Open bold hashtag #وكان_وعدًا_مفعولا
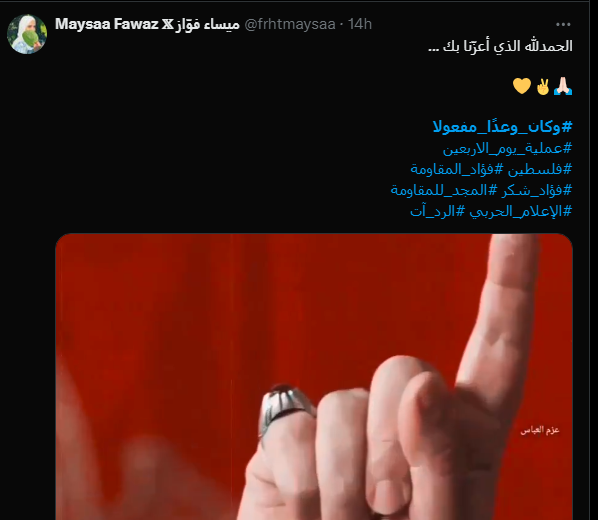This screenshot has width=598, height=520. pyautogui.click(x=502, y=127)
